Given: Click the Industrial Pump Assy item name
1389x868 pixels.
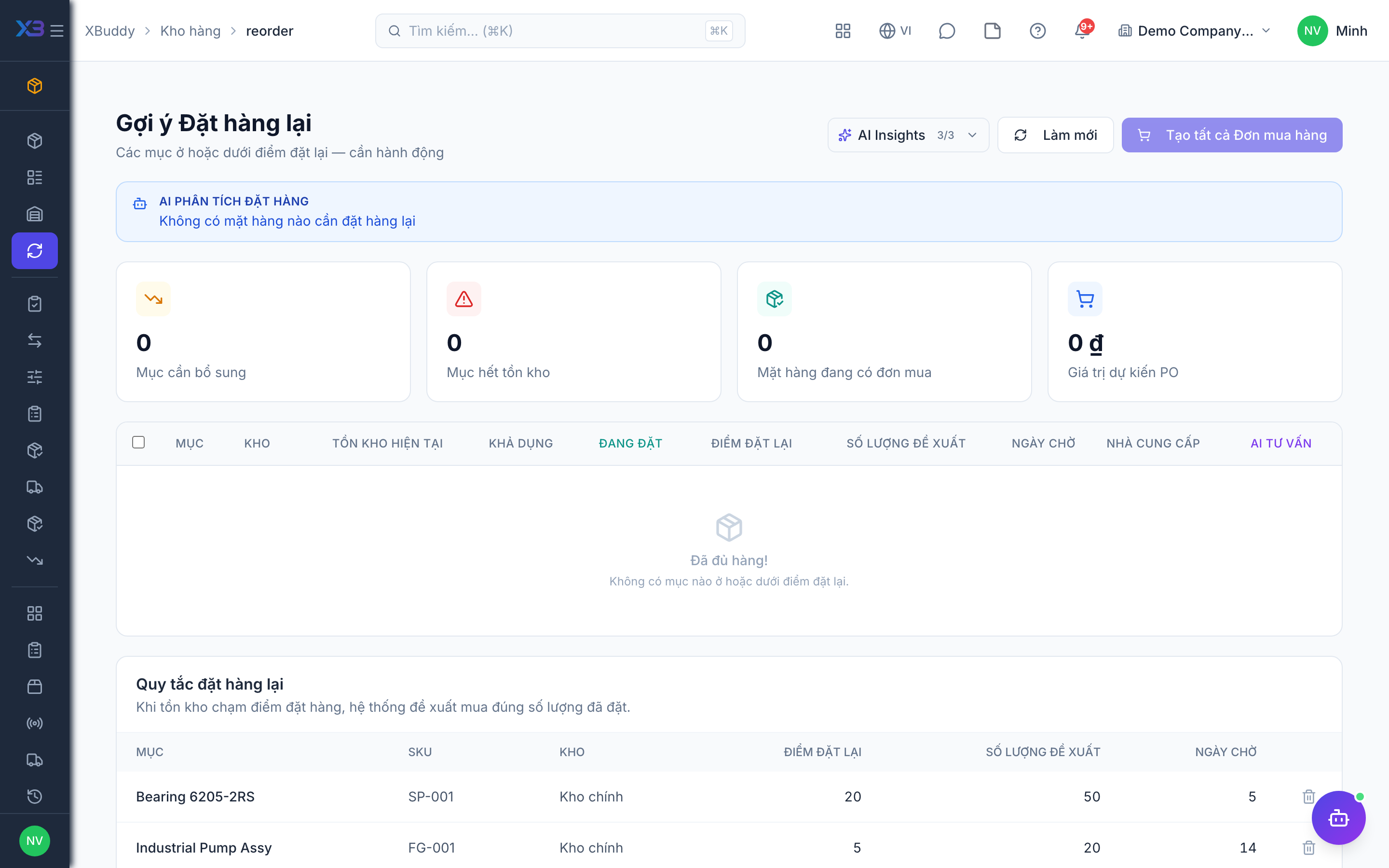Looking at the screenshot, I should point(204,847).
